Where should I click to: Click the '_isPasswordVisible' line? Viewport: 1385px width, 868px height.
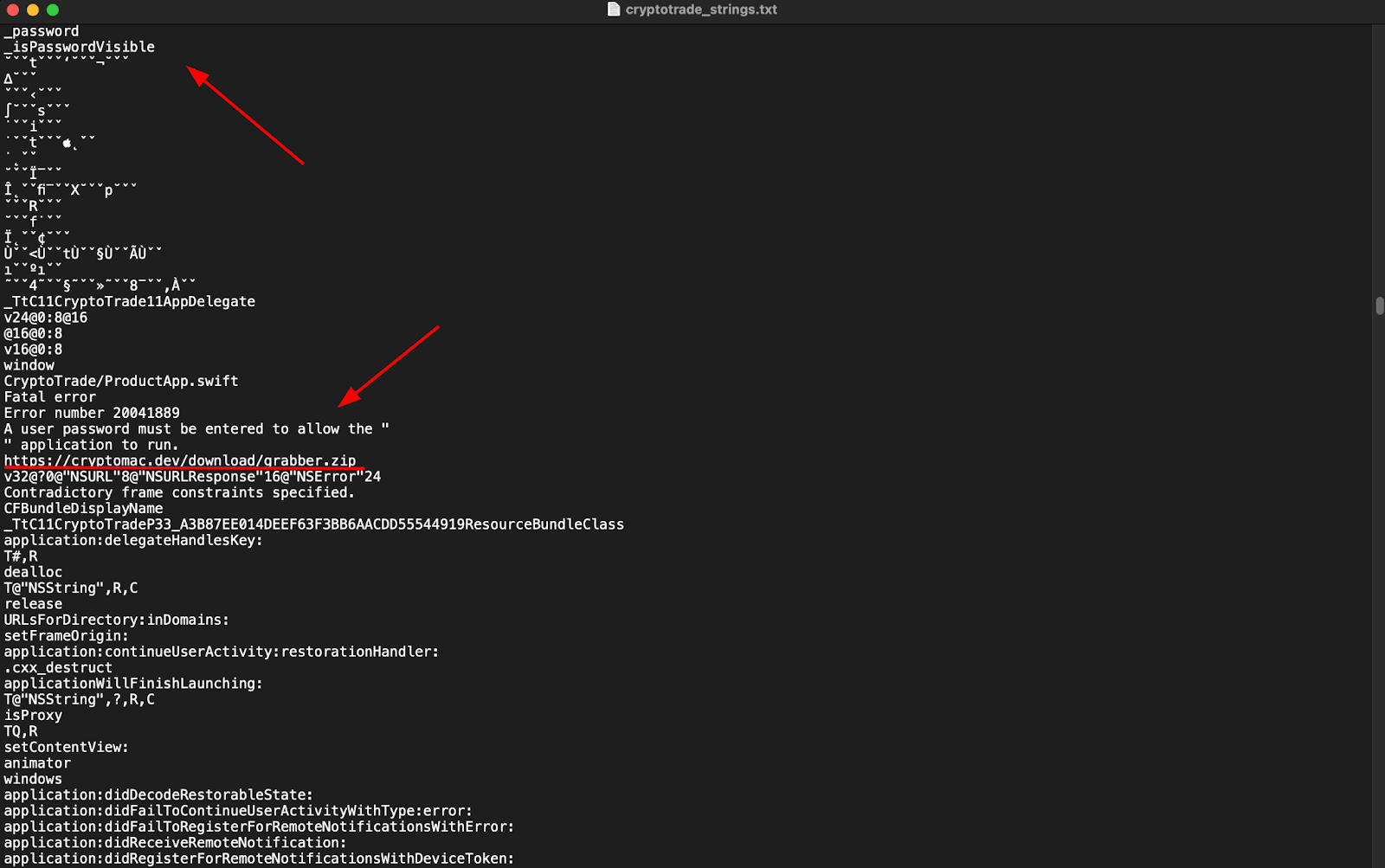point(80,47)
